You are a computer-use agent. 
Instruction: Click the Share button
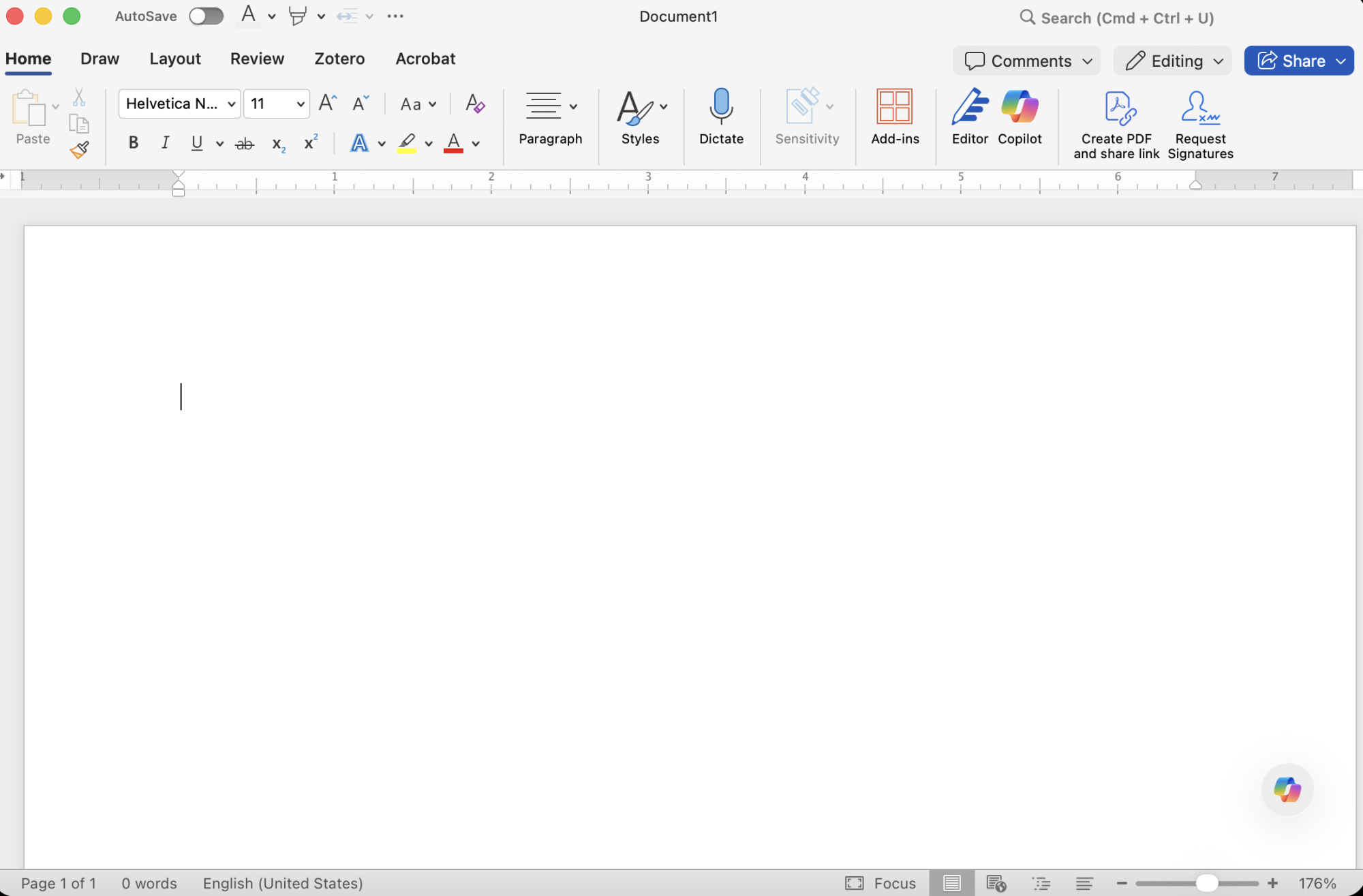pos(1291,61)
